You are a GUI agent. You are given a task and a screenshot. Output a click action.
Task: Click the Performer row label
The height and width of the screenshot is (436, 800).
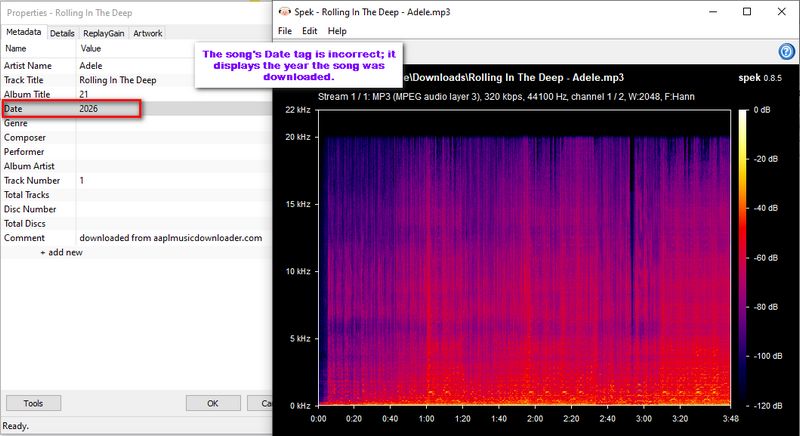(x=24, y=152)
